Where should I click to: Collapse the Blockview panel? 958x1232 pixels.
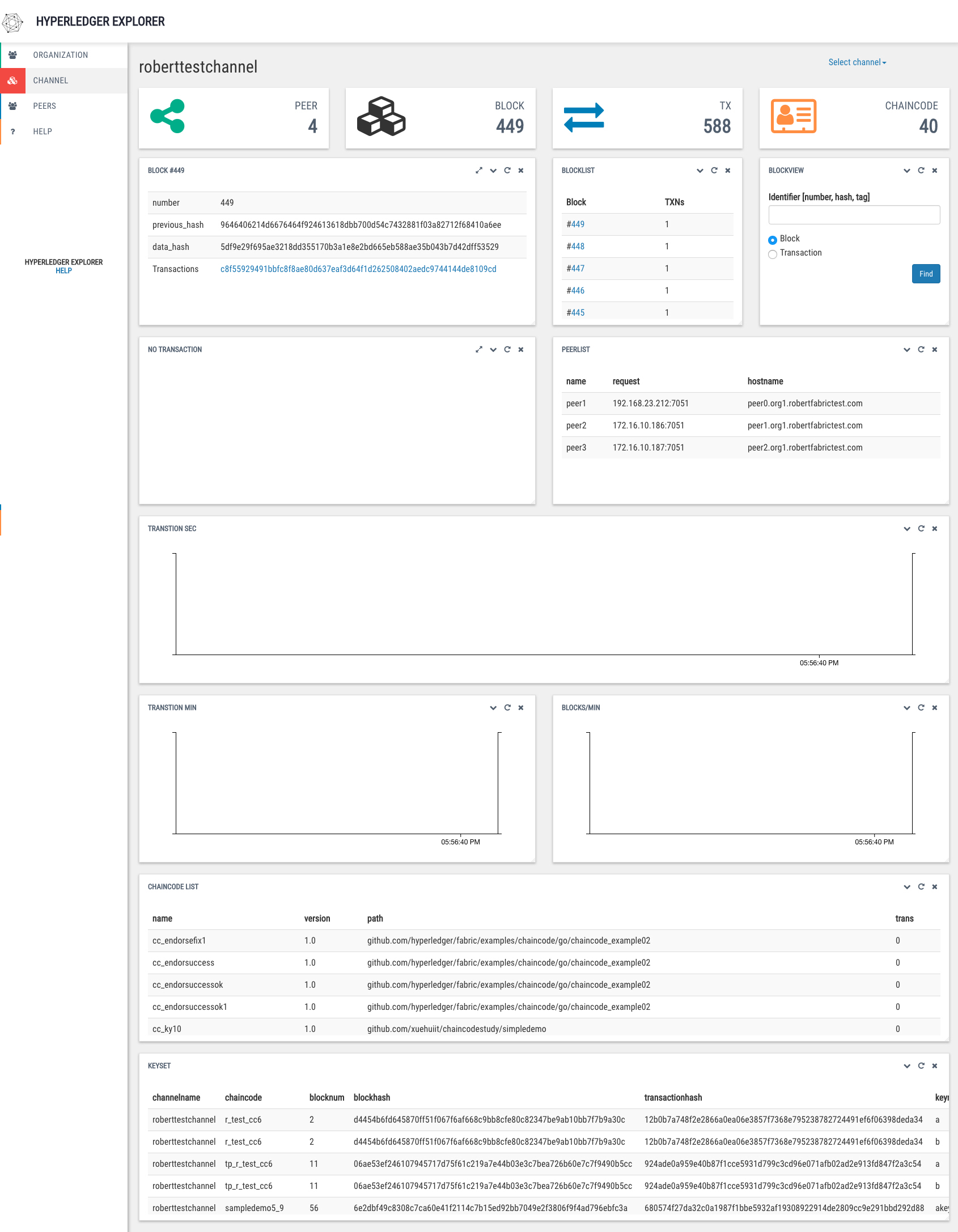[907, 171]
